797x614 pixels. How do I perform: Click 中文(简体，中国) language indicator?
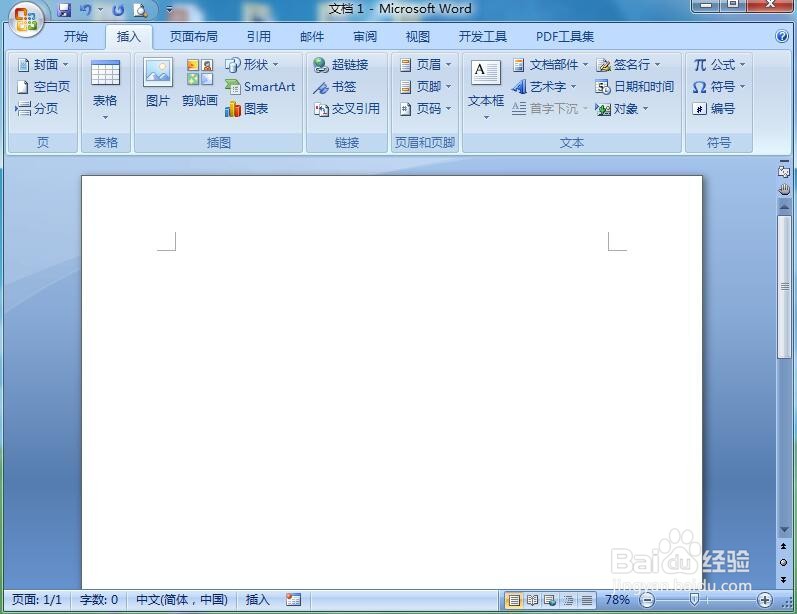(182, 600)
